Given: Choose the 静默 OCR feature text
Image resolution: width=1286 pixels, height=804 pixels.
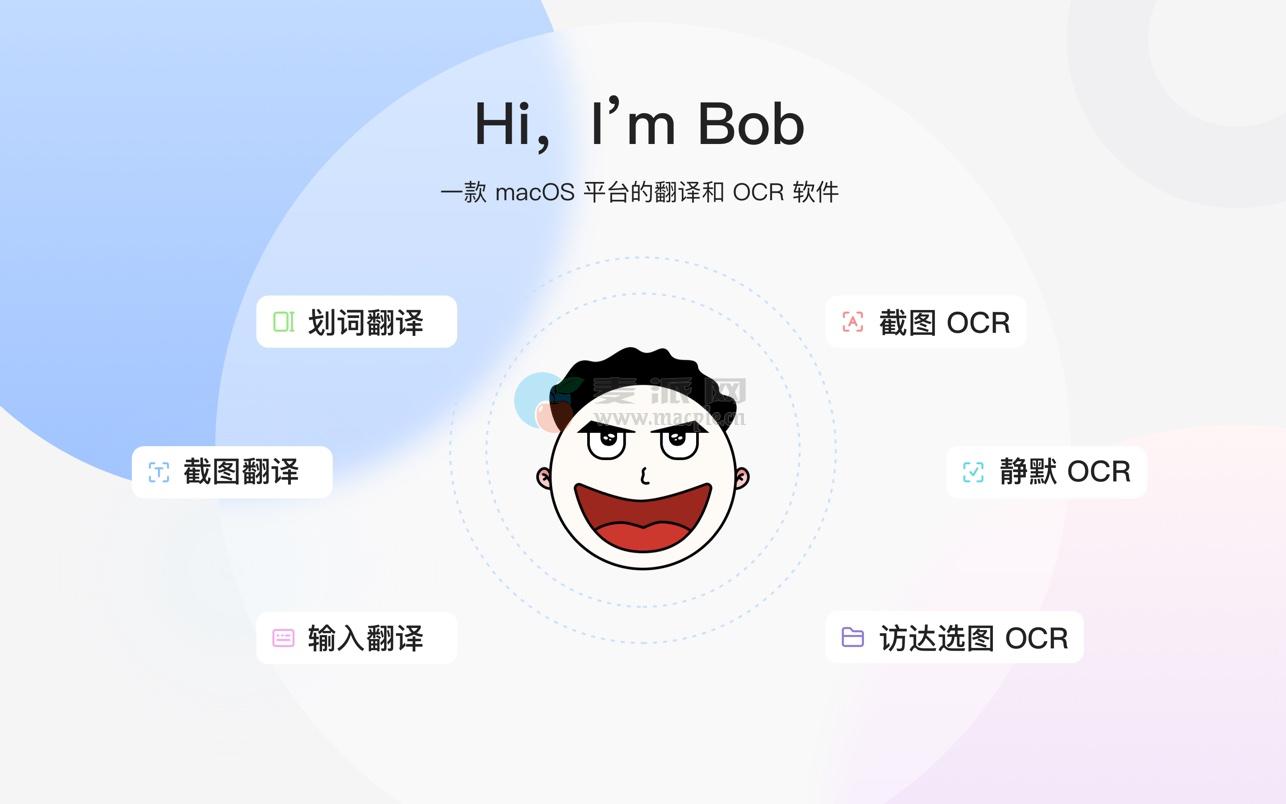Looking at the screenshot, I should tap(1065, 472).
